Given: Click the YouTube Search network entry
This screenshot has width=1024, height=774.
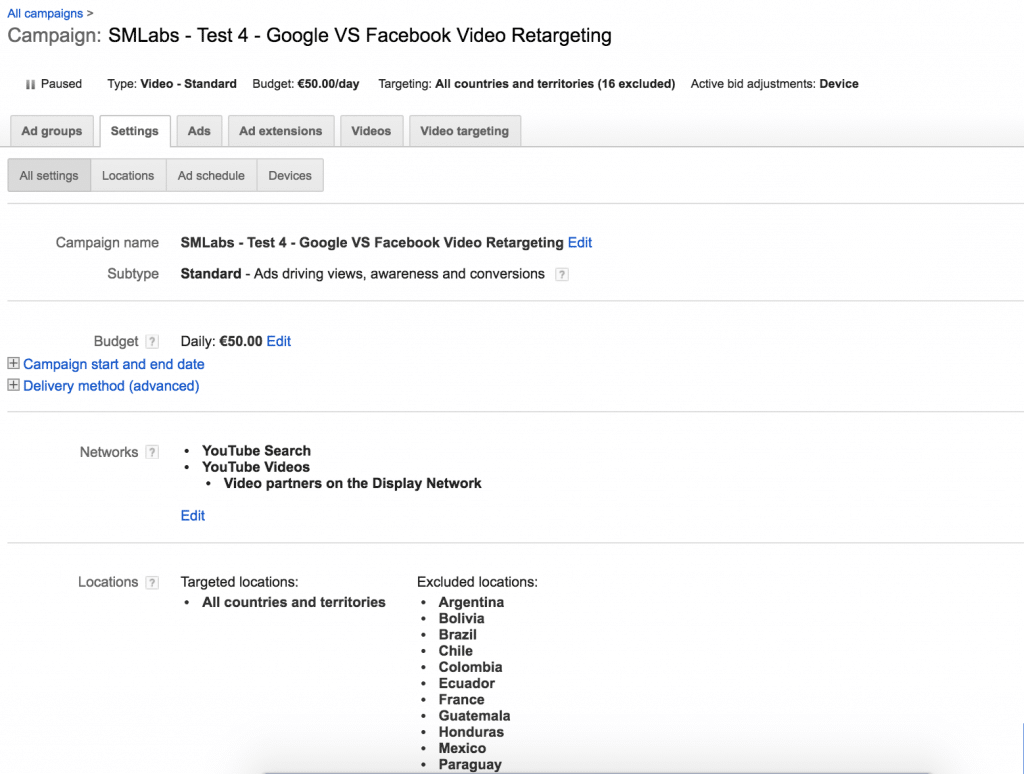Looking at the screenshot, I should click(256, 451).
